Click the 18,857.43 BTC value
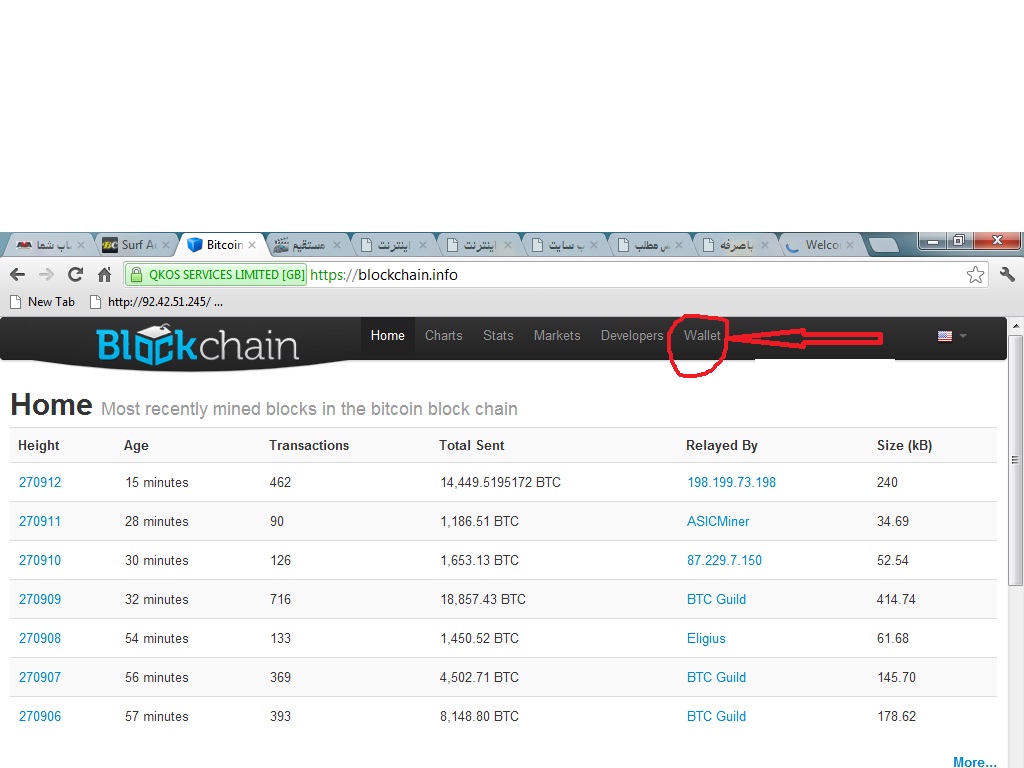The width and height of the screenshot is (1024, 768). point(483,600)
